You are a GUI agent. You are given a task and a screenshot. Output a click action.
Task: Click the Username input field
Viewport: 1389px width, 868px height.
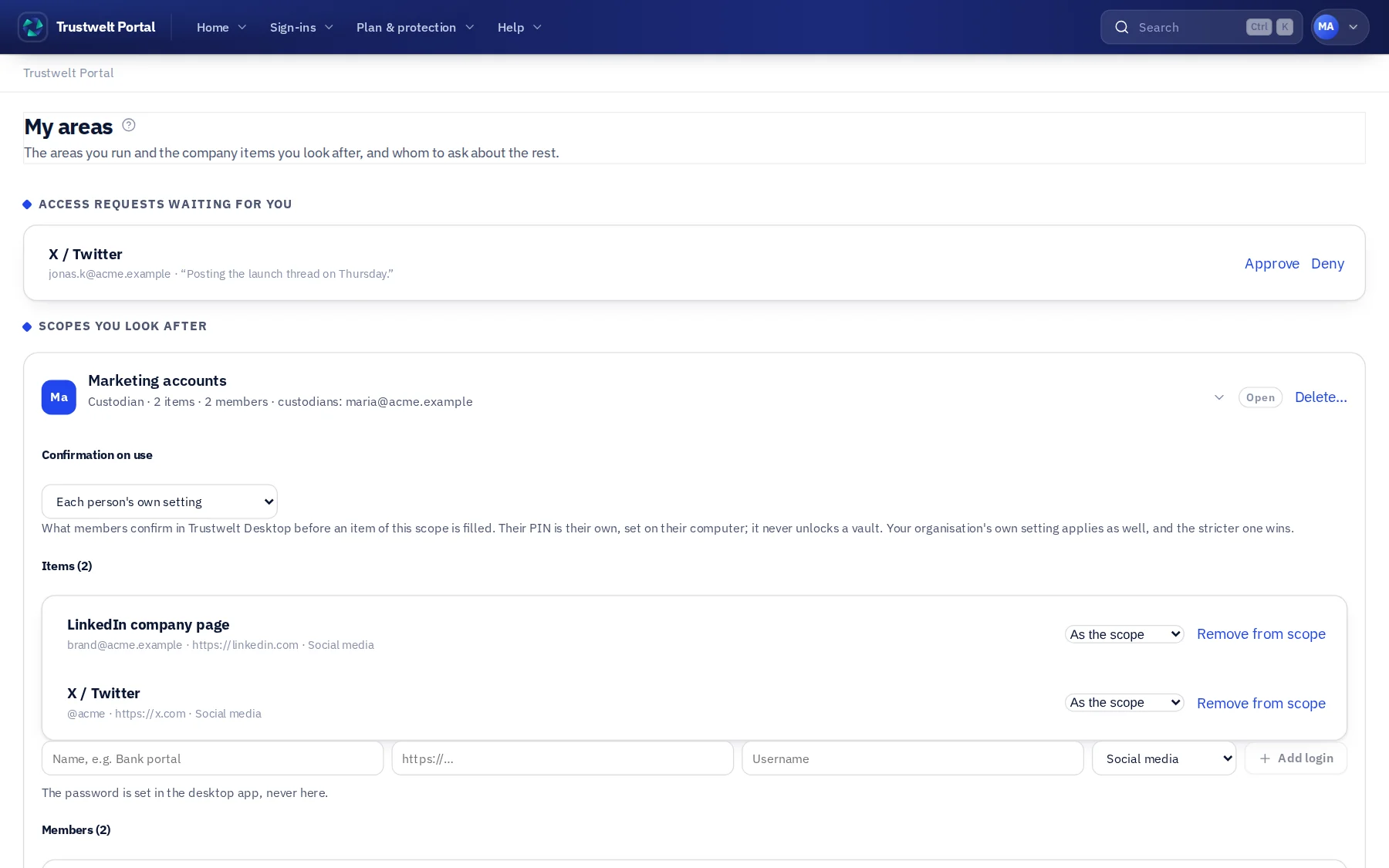click(912, 758)
